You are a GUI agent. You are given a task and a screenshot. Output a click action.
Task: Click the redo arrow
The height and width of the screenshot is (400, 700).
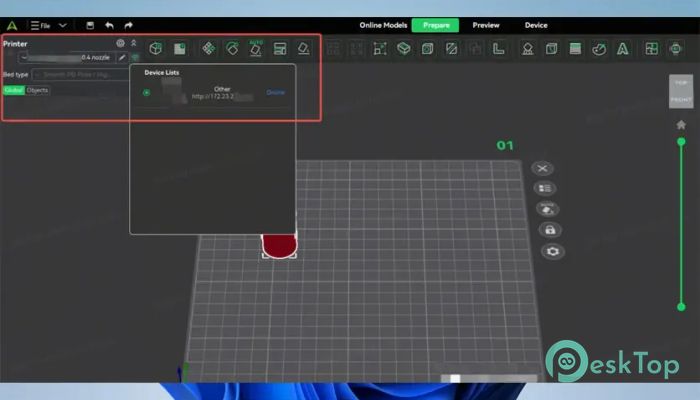click(x=129, y=25)
